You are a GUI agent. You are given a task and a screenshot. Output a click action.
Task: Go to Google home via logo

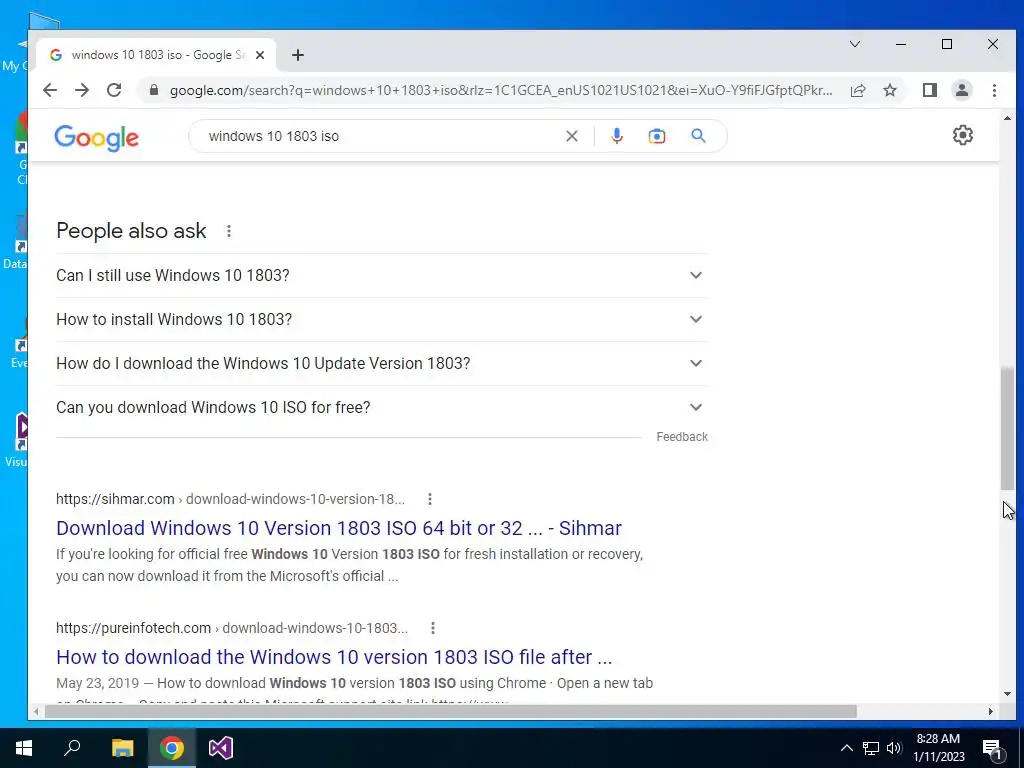97,138
